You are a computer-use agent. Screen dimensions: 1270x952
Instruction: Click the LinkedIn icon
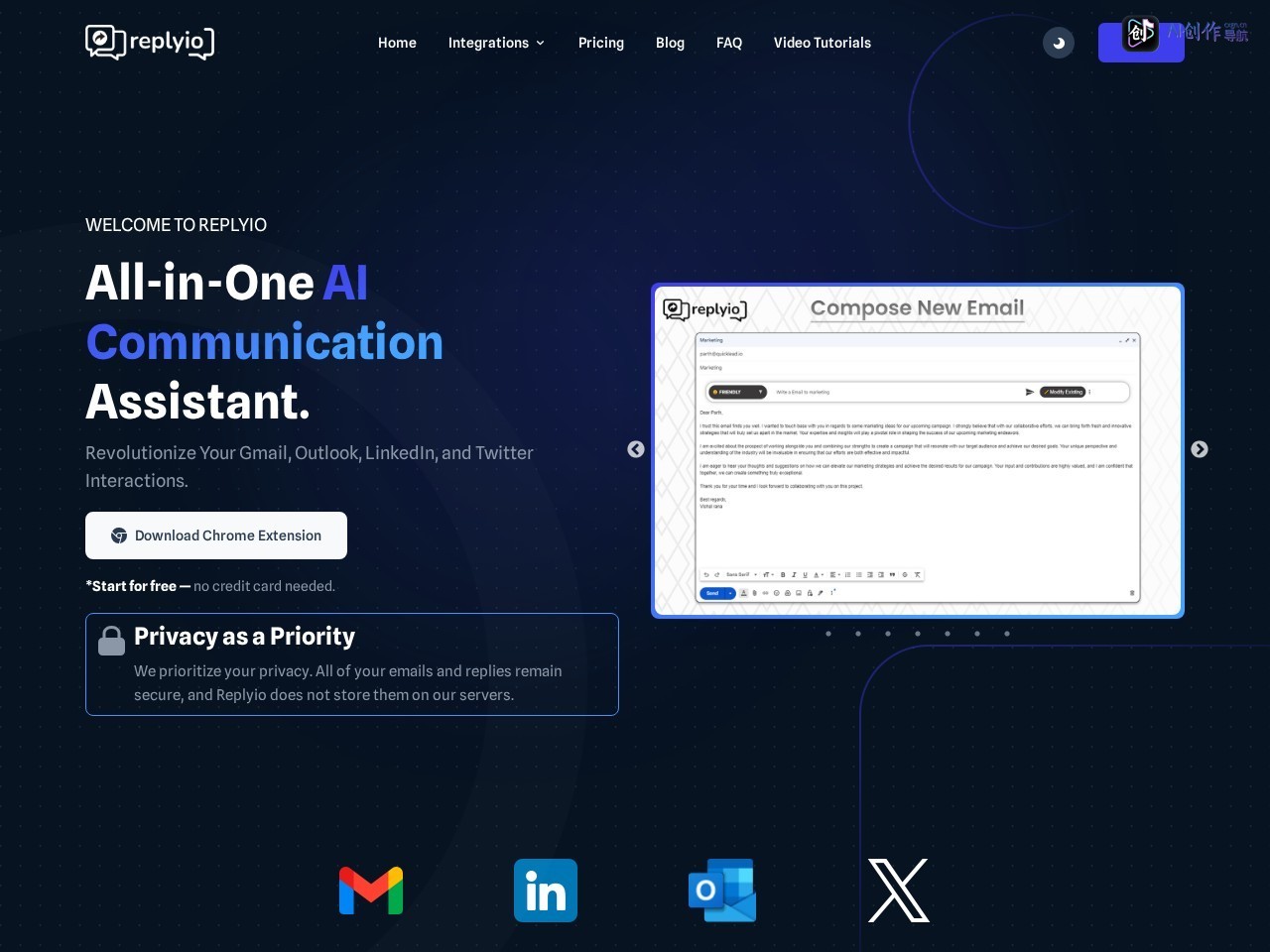(x=546, y=891)
